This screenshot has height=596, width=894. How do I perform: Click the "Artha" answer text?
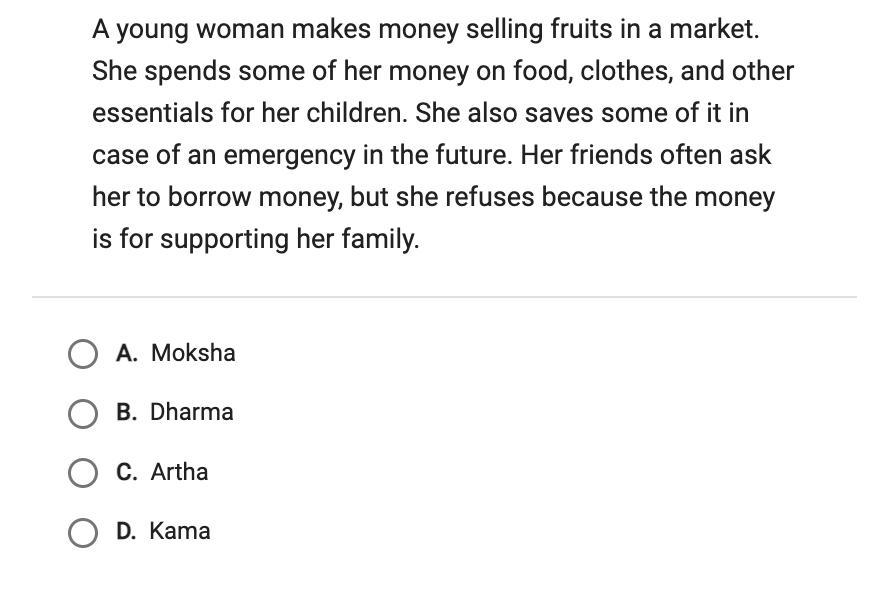click(180, 471)
